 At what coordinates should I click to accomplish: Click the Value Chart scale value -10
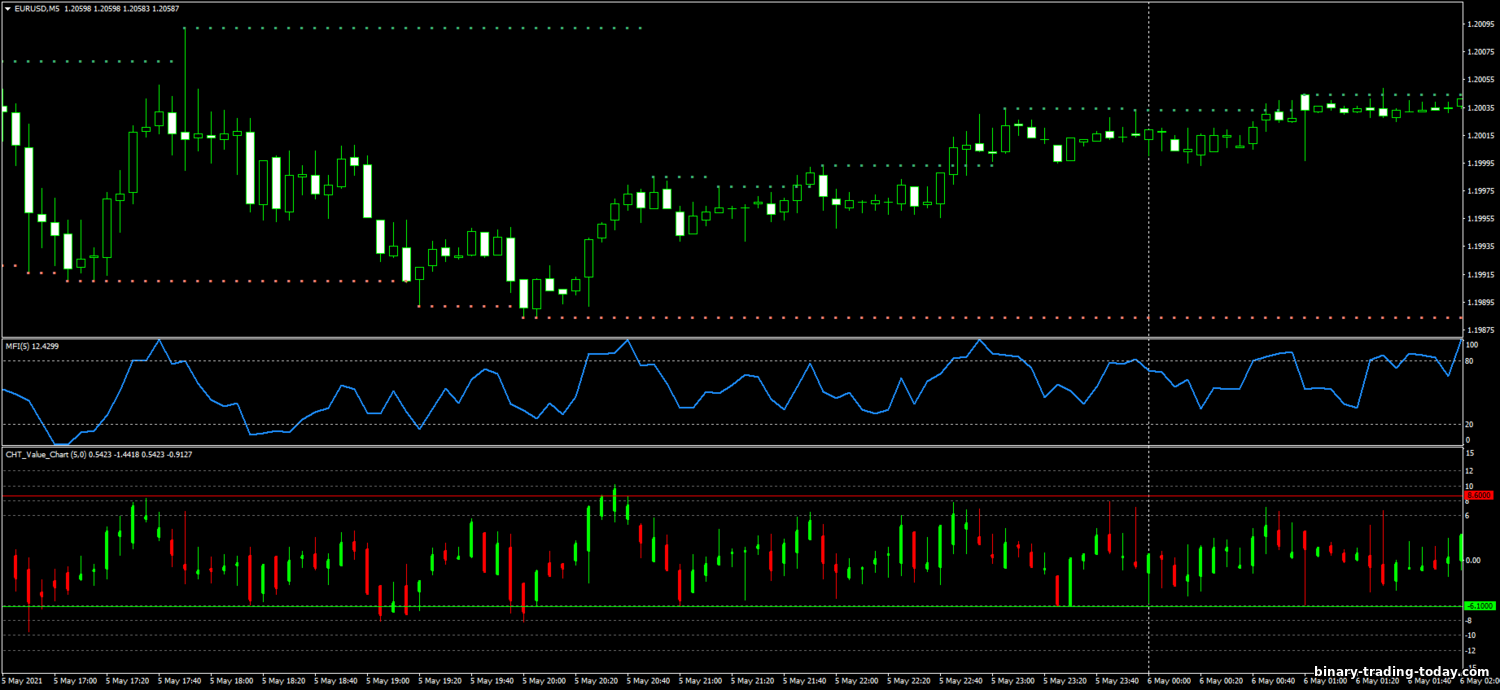click(x=1471, y=635)
